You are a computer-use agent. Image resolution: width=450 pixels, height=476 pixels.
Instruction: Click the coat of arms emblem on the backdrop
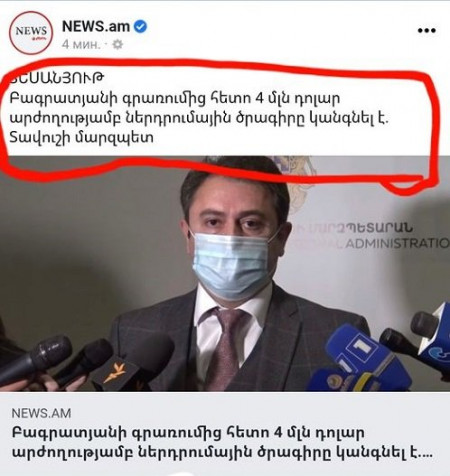pyautogui.click(x=297, y=182)
